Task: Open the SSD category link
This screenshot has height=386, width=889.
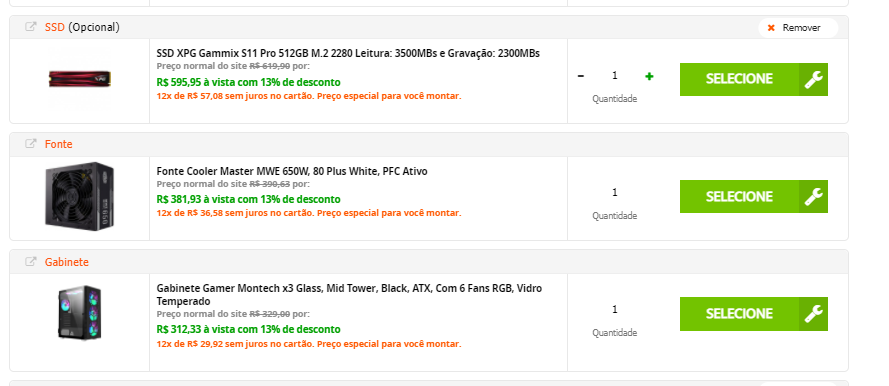Action: pos(54,27)
